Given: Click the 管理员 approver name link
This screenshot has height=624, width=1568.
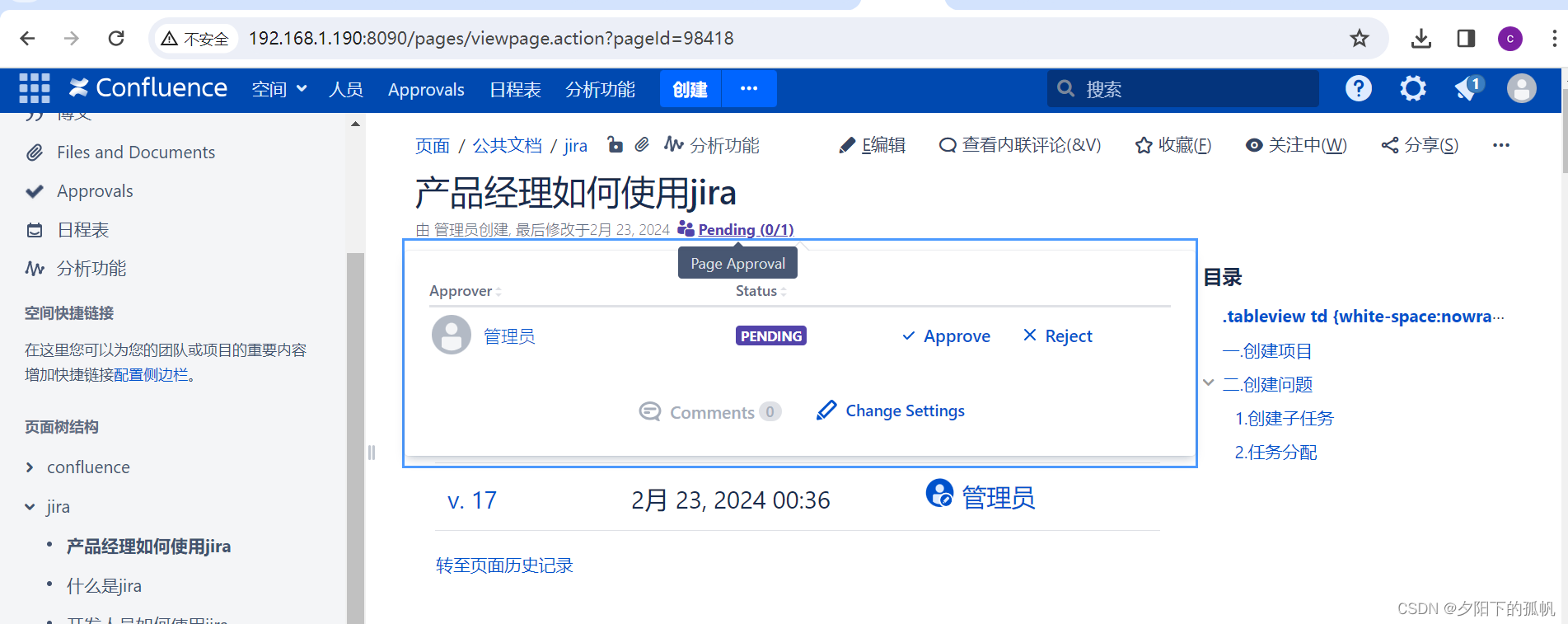Looking at the screenshot, I should point(509,336).
